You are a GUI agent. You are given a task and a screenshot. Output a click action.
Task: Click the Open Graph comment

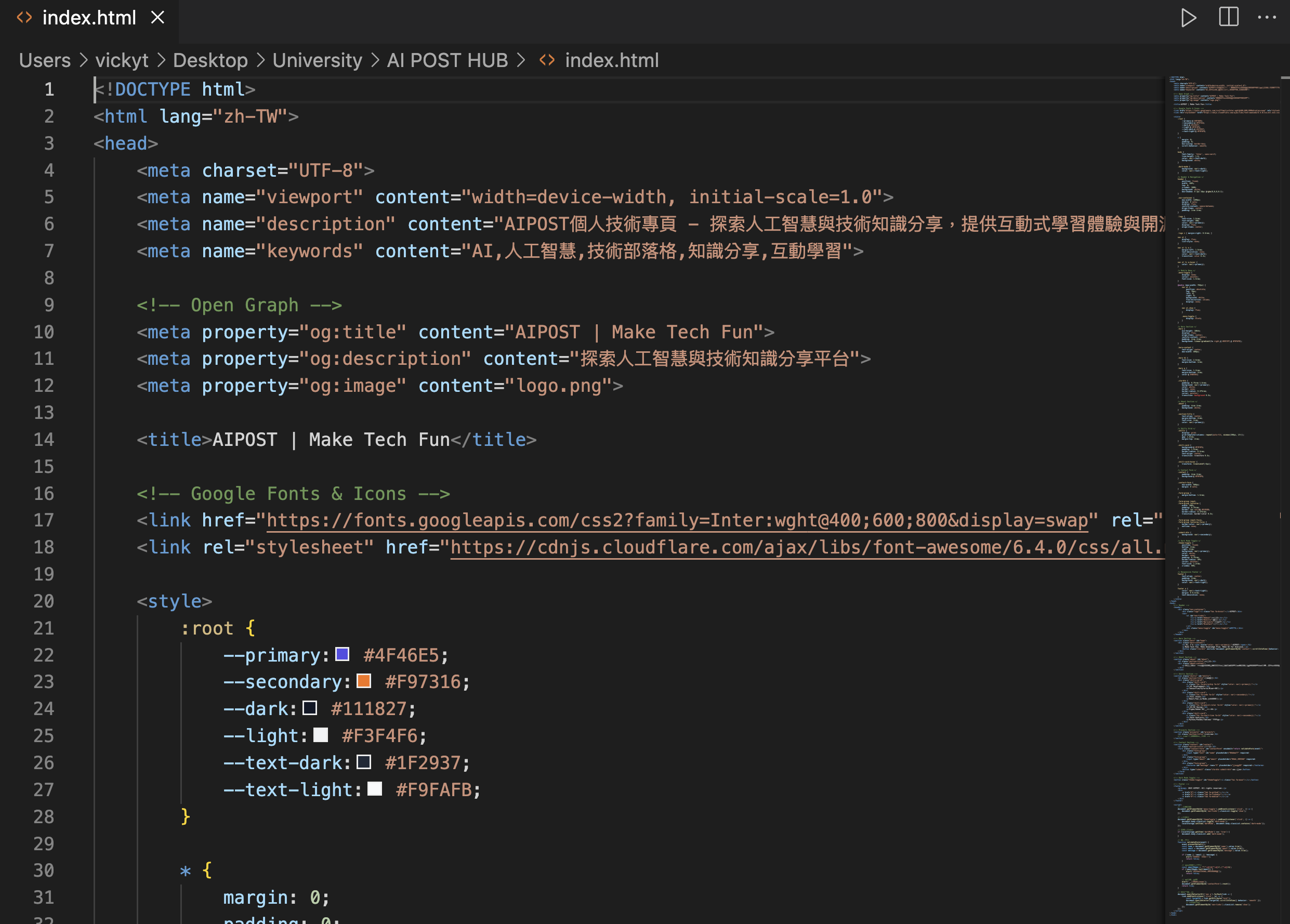click(x=240, y=305)
